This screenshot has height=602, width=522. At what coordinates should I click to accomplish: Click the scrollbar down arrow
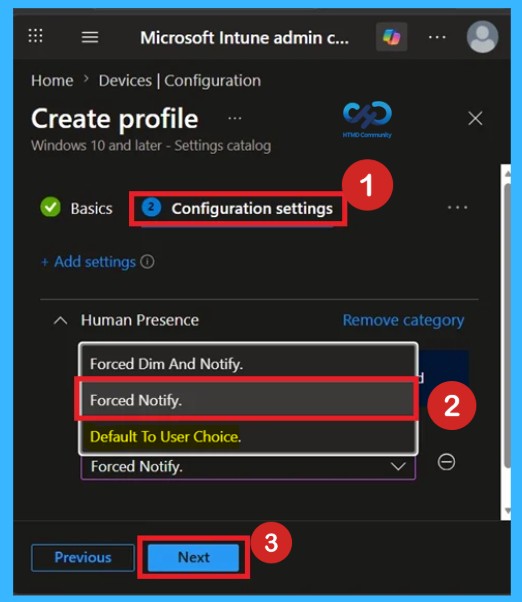(507, 511)
